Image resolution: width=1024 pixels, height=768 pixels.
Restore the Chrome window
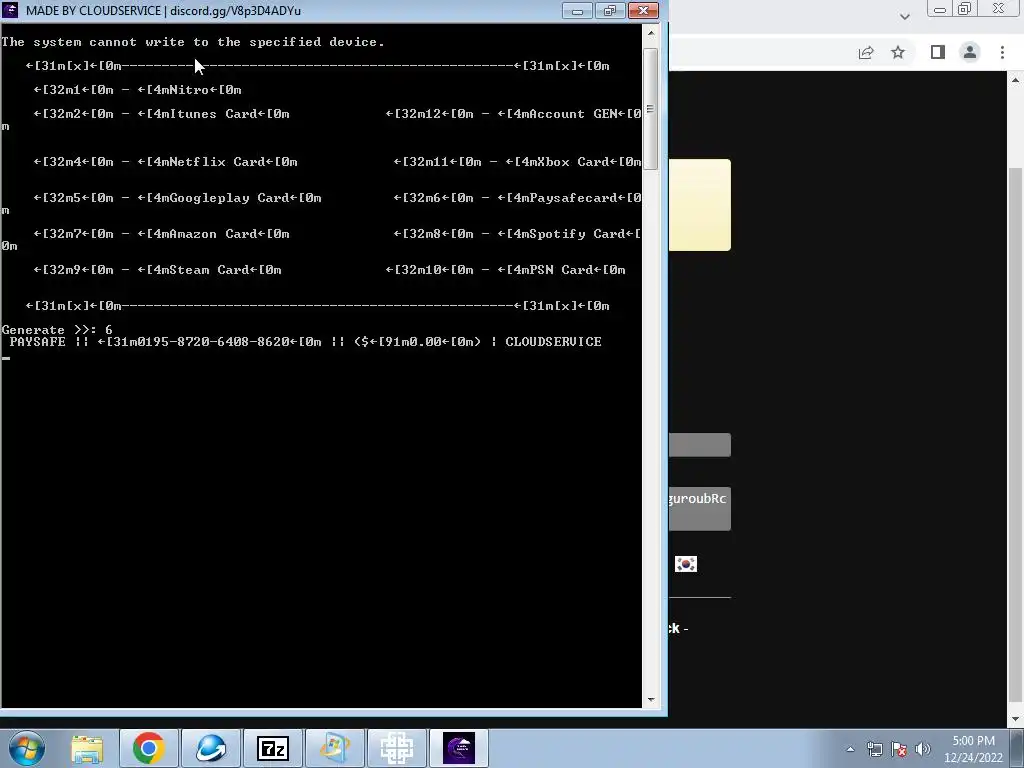[x=965, y=8]
